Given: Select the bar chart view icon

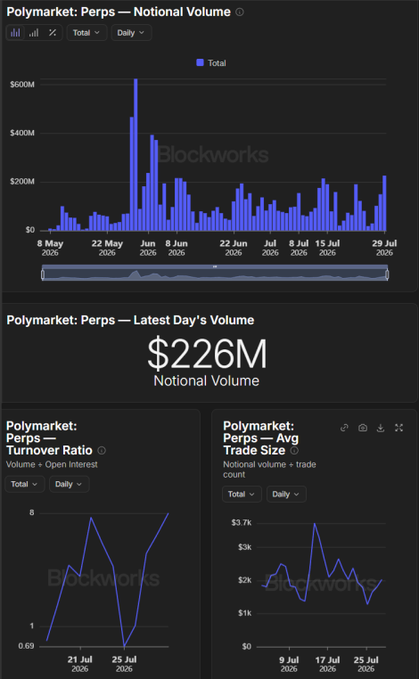Looking at the screenshot, I should [16, 33].
